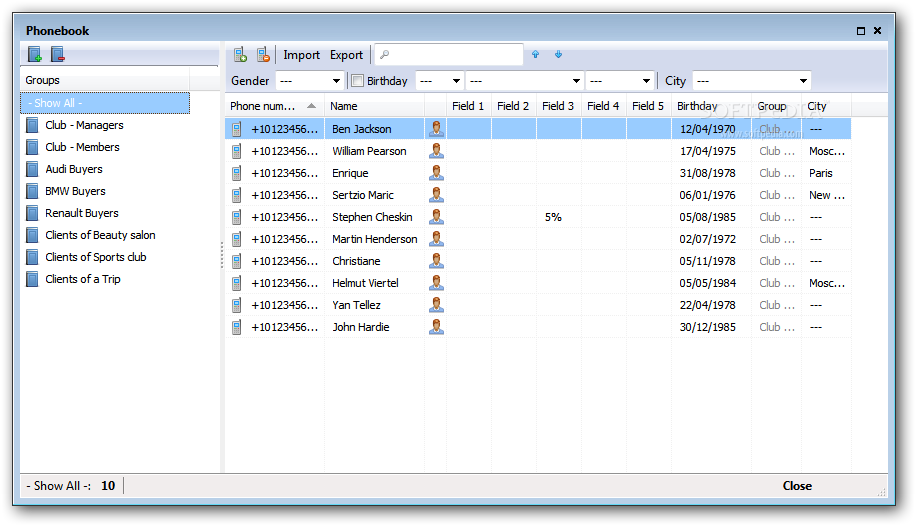The height and width of the screenshot is (526, 916).
Task: Open the first Birthday day dropdown
Action: pyautogui.click(x=440, y=81)
